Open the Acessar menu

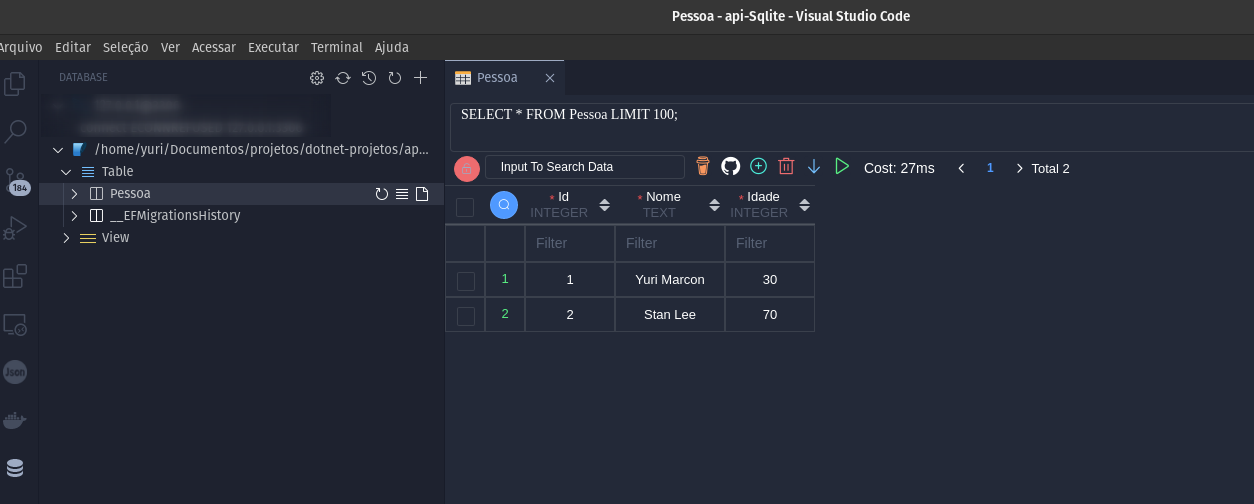tap(214, 47)
